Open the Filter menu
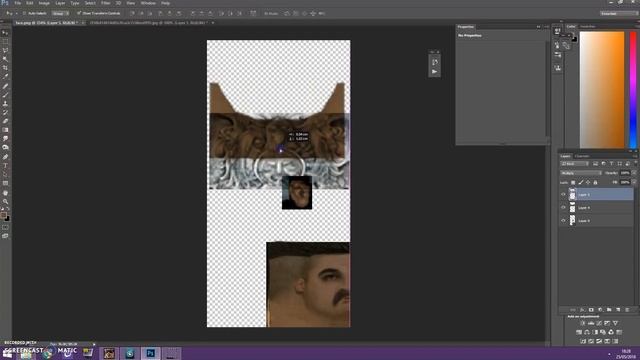This screenshot has width=640, height=360. [x=106, y=3]
